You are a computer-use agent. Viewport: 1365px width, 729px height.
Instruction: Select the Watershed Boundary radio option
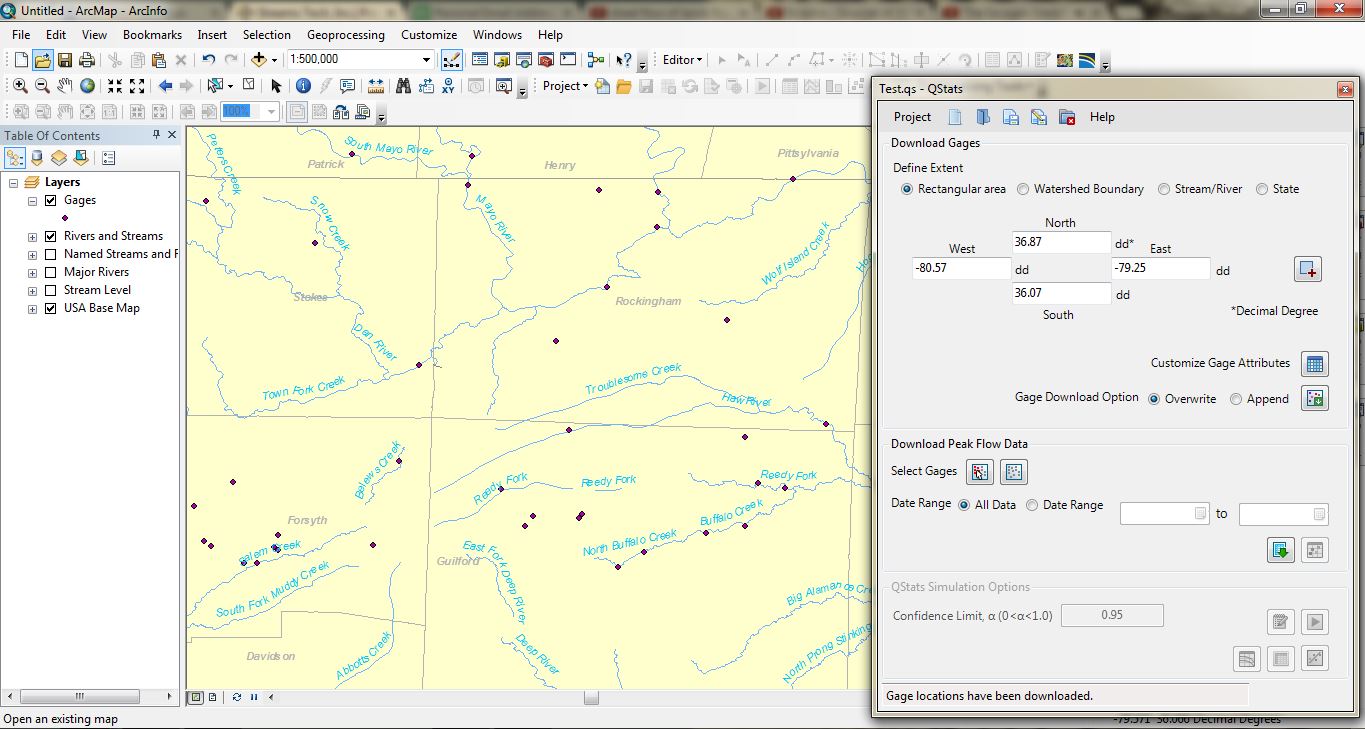pyautogui.click(x=1023, y=189)
